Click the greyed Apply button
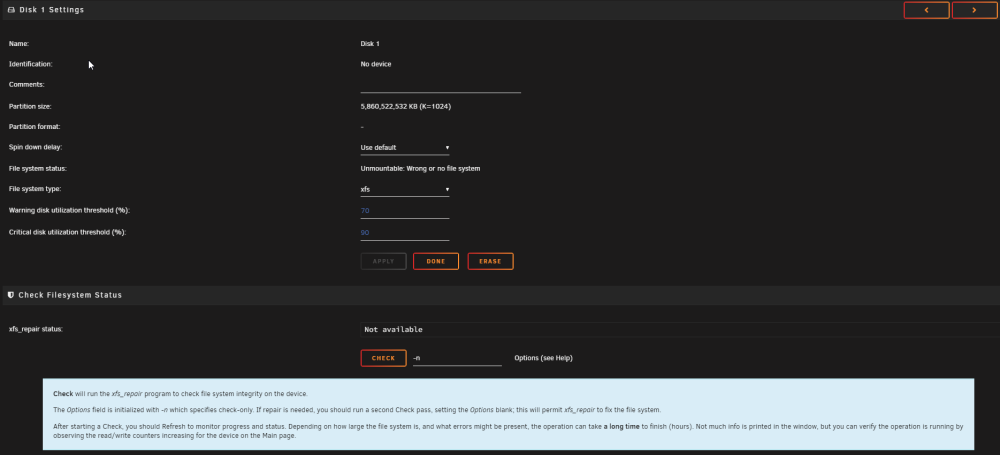This screenshot has height=455, width=1000. click(383, 262)
